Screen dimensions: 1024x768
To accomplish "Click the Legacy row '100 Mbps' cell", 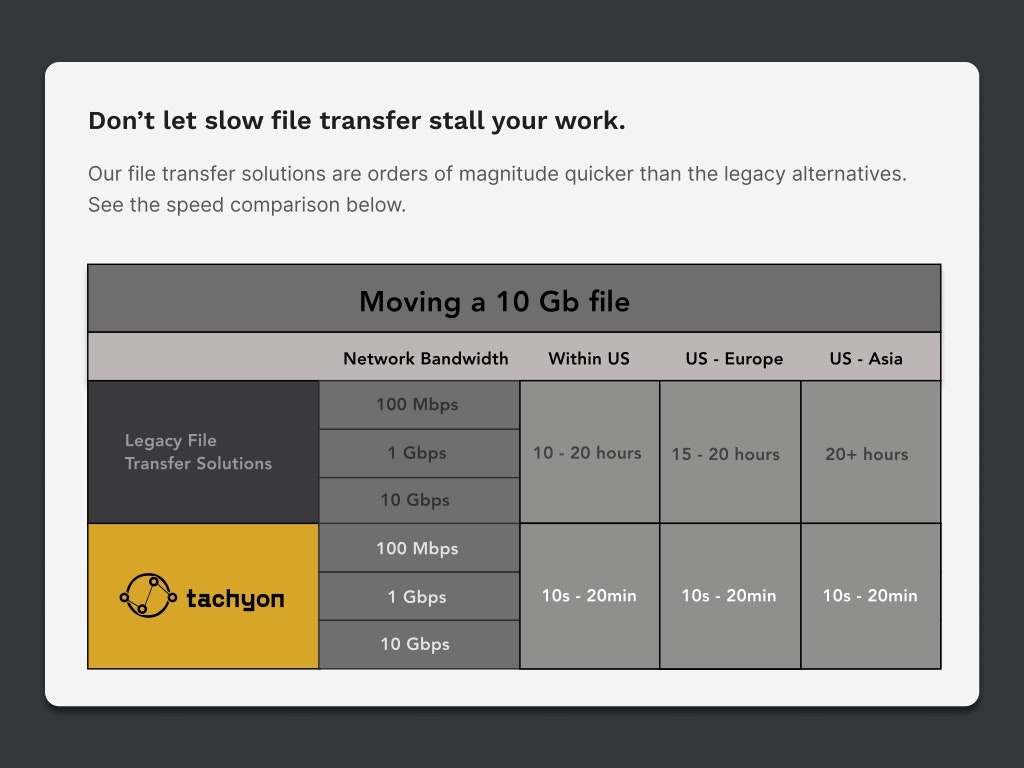I will (x=419, y=405).
